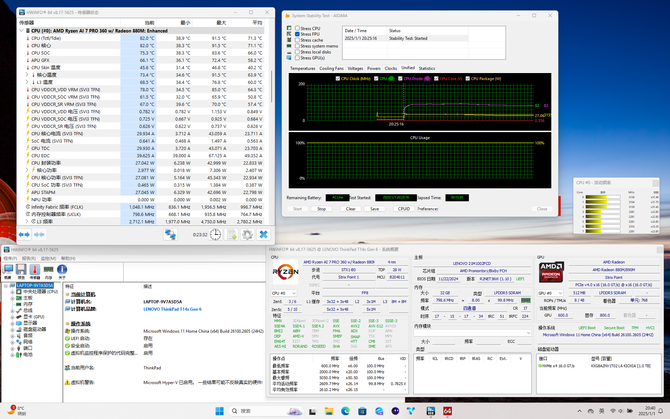Screen dimensions: 670x419
Task: Click the AMD Radeon logo in system summary
Action: (x=551, y=272)
